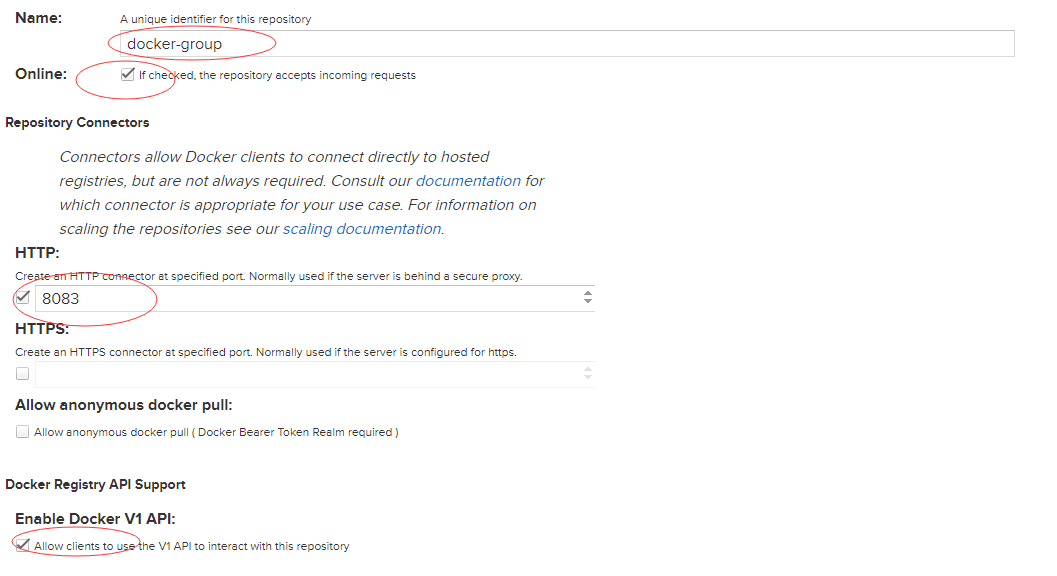Click 'A unique identifier for this repository' hint

click(216, 19)
